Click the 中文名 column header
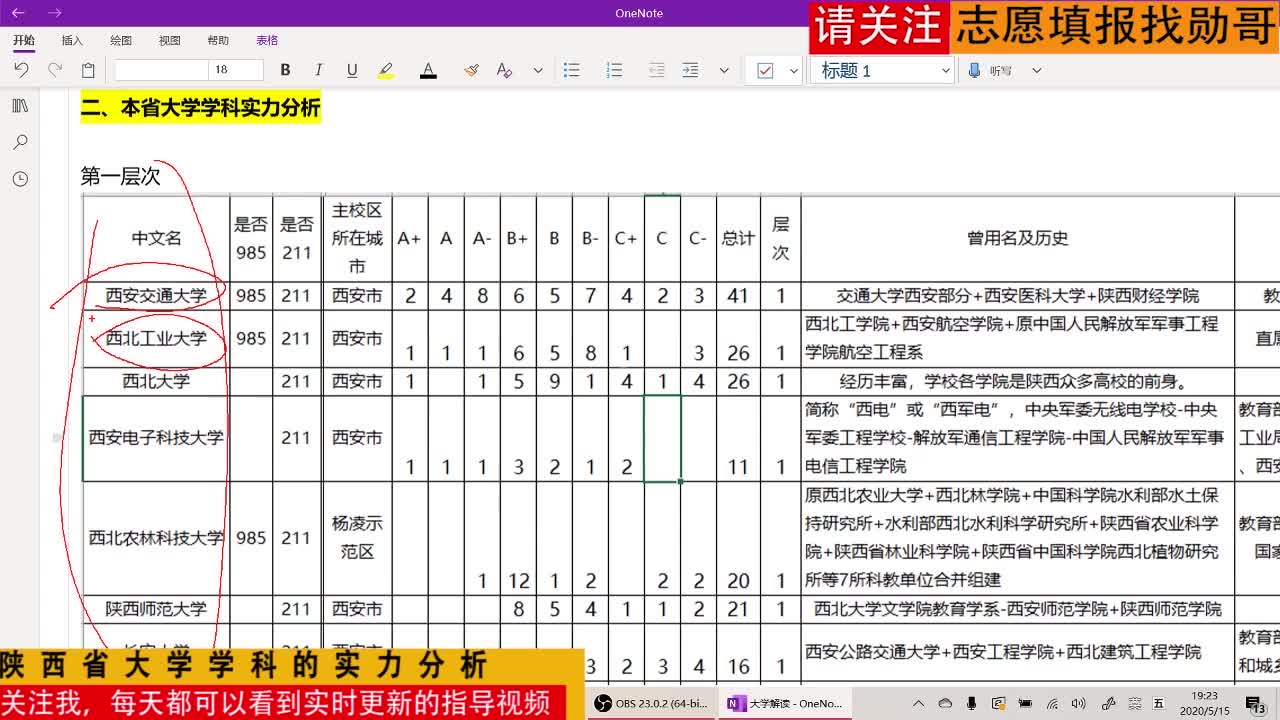1280x720 pixels. point(156,238)
